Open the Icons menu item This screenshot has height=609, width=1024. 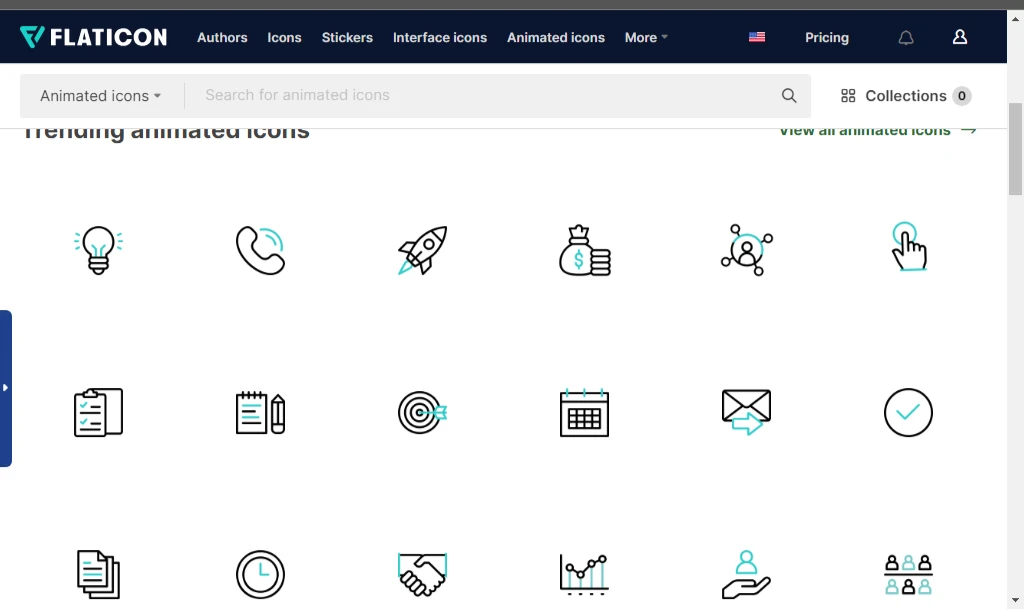284,38
